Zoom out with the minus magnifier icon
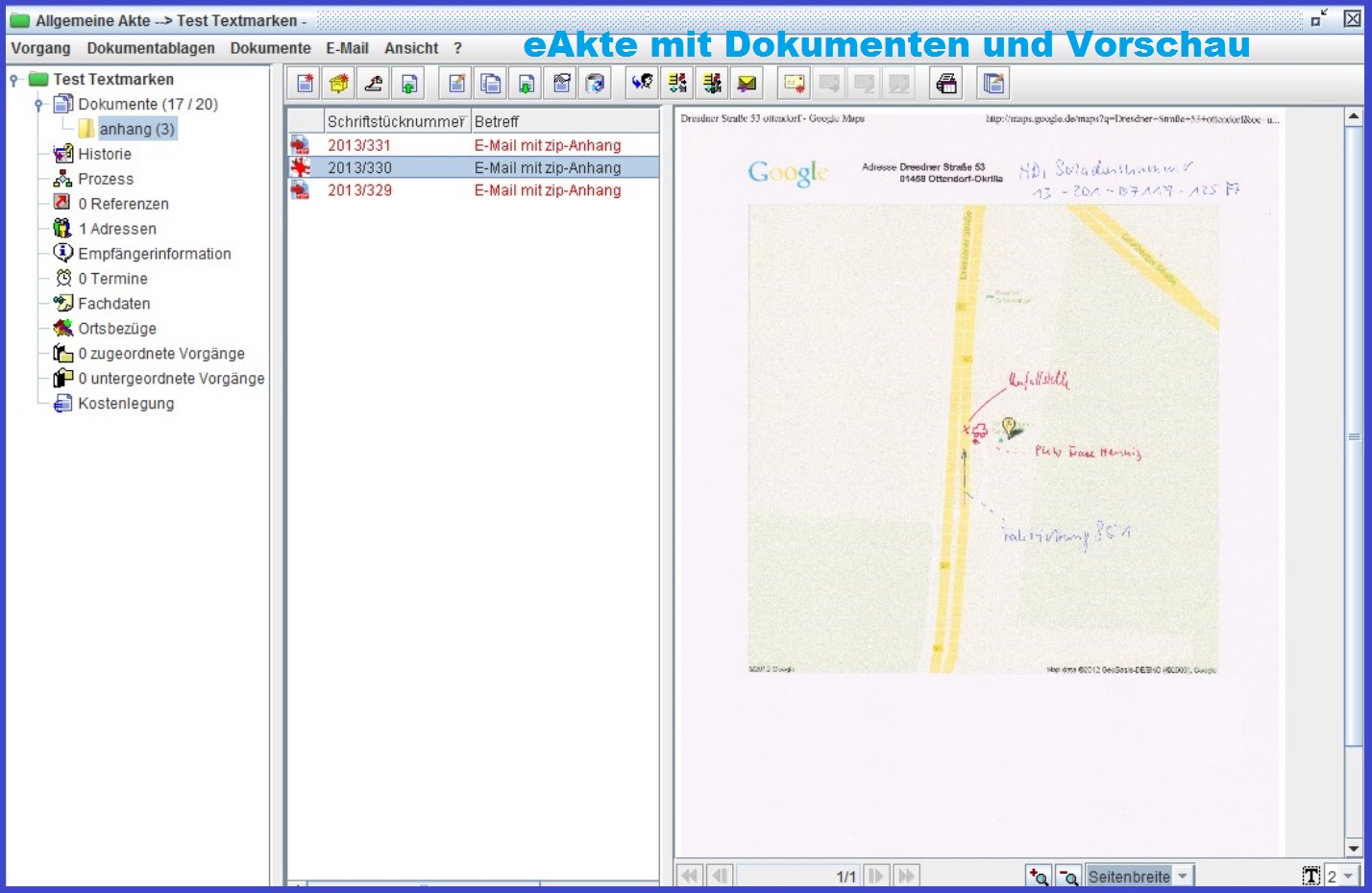Screen dimensions: 1372x893 [1068, 876]
